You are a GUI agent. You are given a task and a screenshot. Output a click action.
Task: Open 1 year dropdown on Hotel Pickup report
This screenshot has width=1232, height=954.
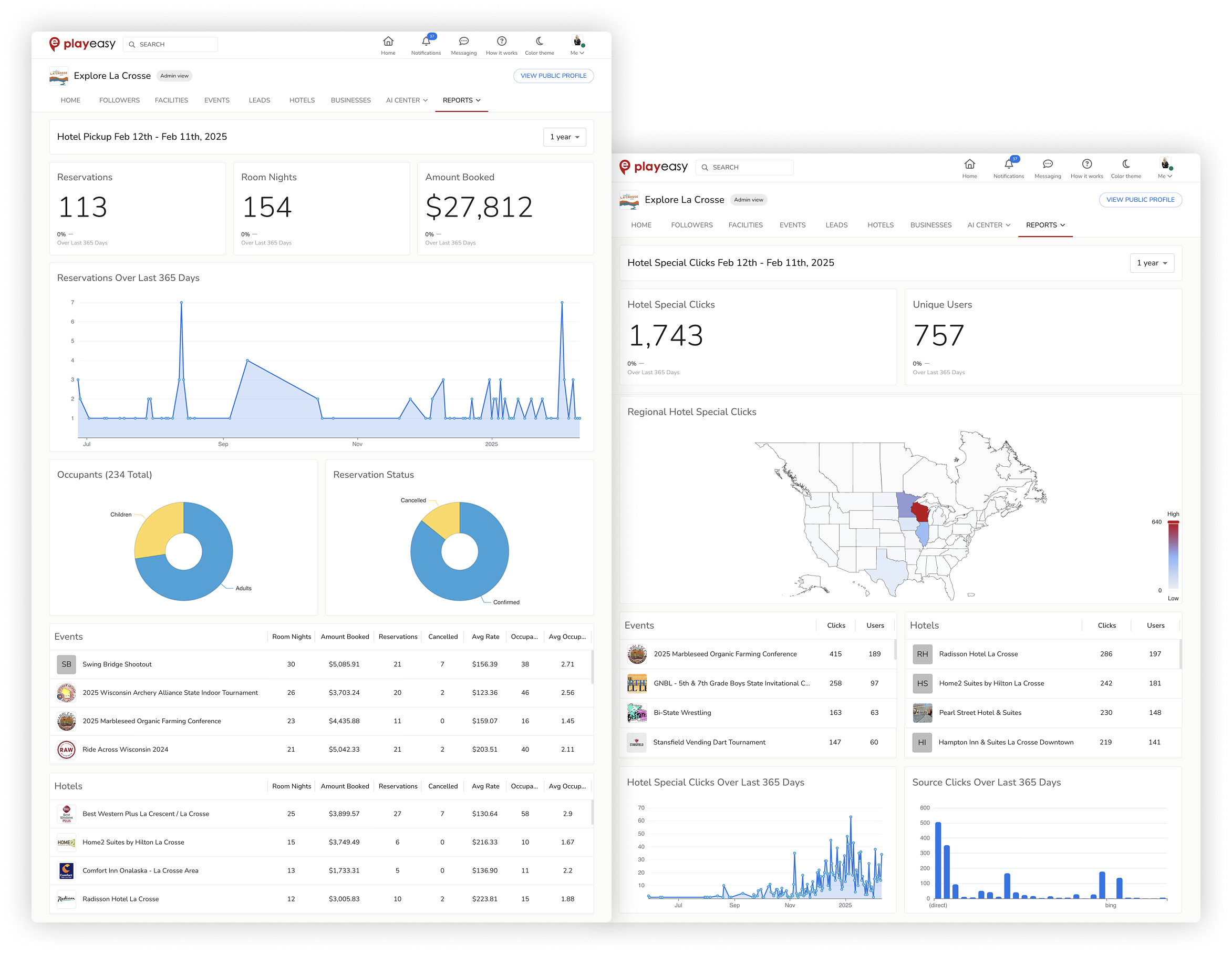pyautogui.click(x=565, y=137)
